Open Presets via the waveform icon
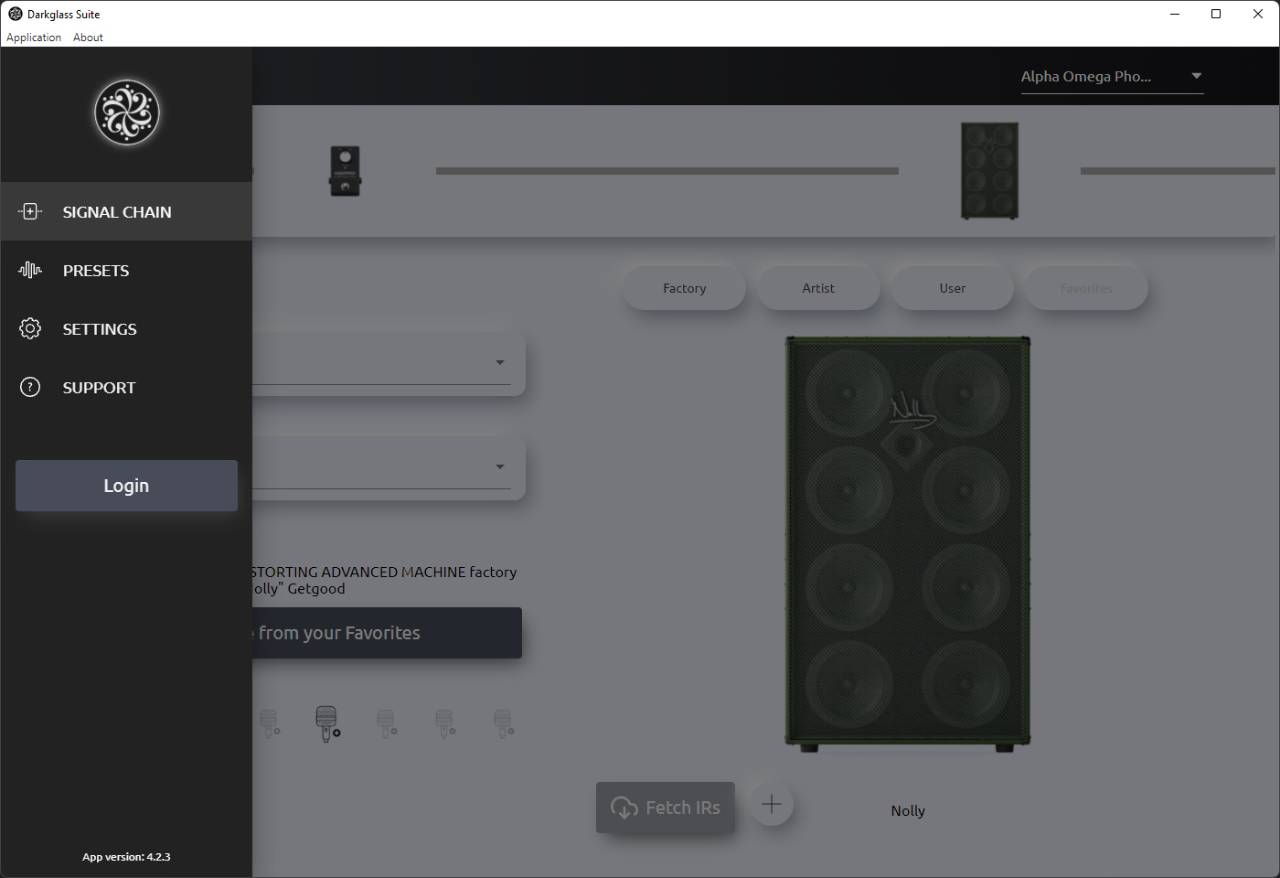This screenshot has width=1280, height=878. [30, 270]
